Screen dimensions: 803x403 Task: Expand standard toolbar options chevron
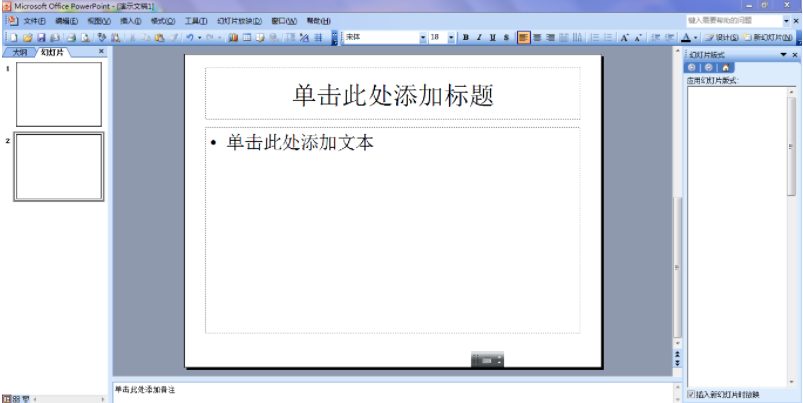pos(334,37)
